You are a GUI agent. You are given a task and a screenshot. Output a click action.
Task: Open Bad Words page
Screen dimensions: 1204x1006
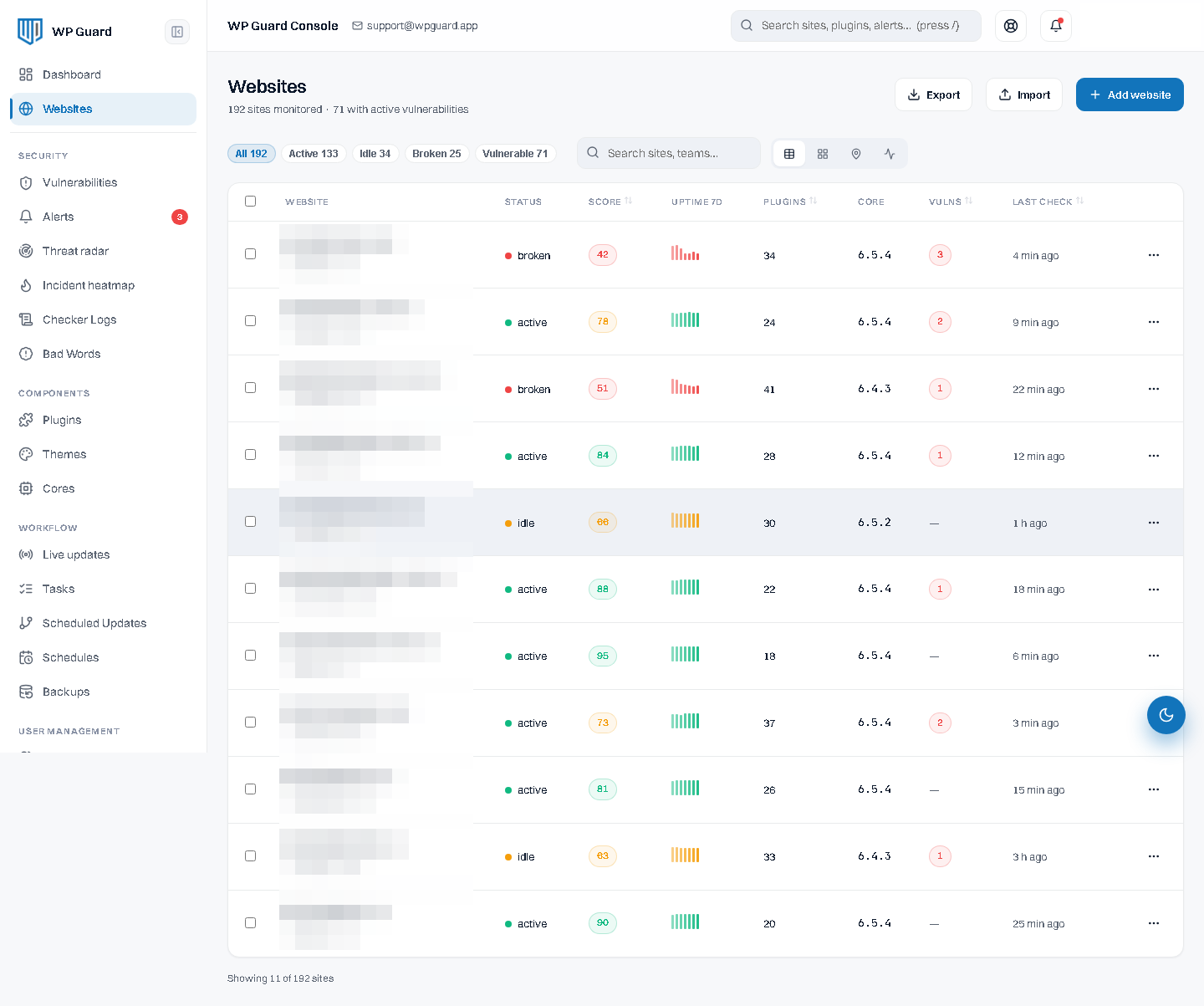[103, 354]
